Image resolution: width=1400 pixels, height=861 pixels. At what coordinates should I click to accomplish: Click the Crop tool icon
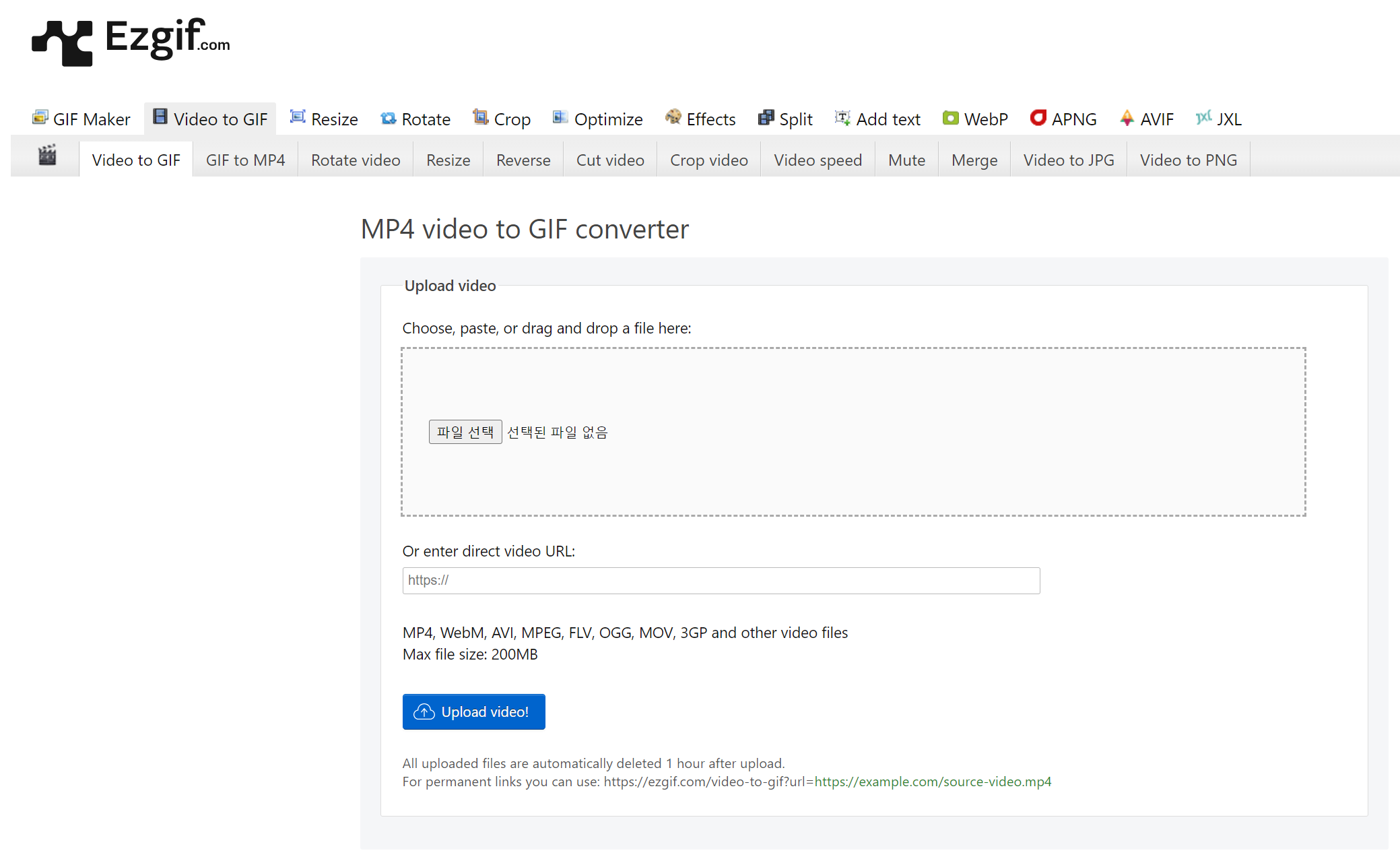click(x=480, y=117)
